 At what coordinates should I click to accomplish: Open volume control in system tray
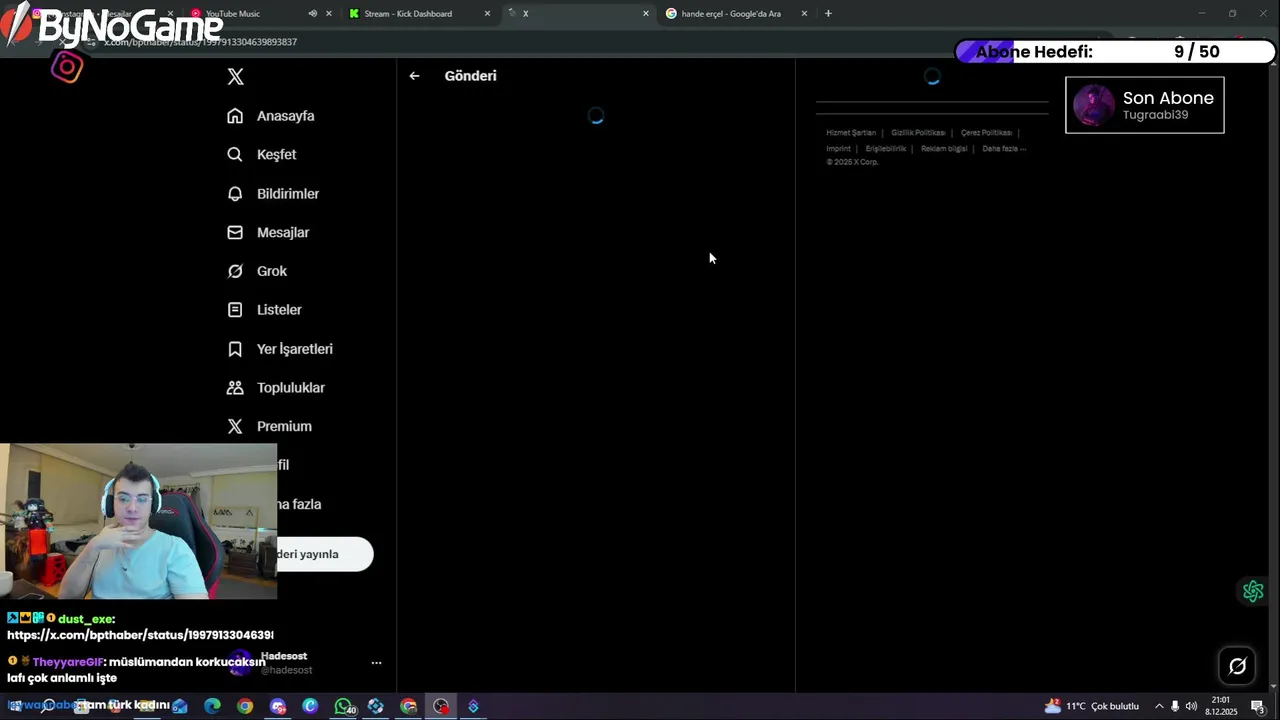tap(1191, 707)
